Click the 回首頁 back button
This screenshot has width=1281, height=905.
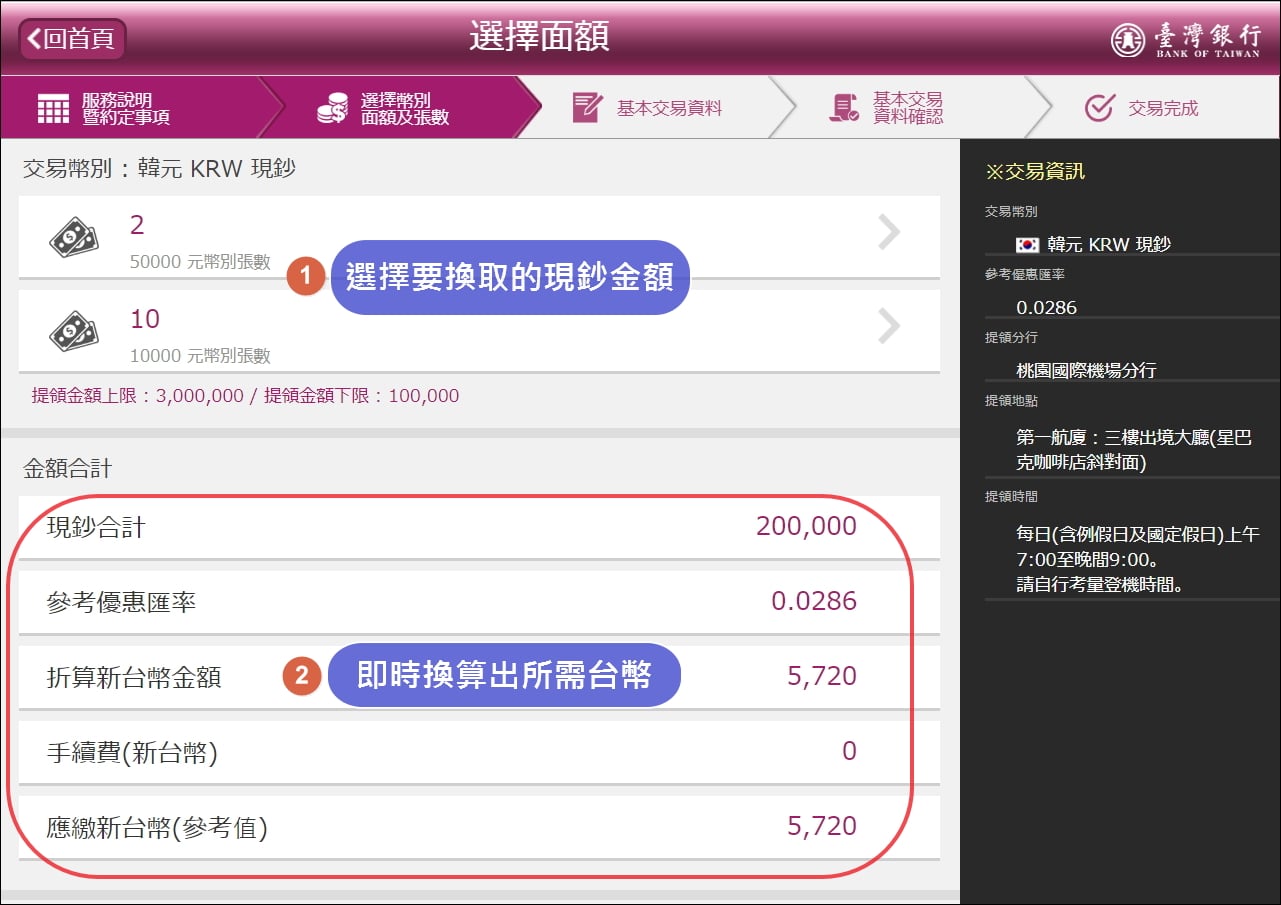coord(72,39)
